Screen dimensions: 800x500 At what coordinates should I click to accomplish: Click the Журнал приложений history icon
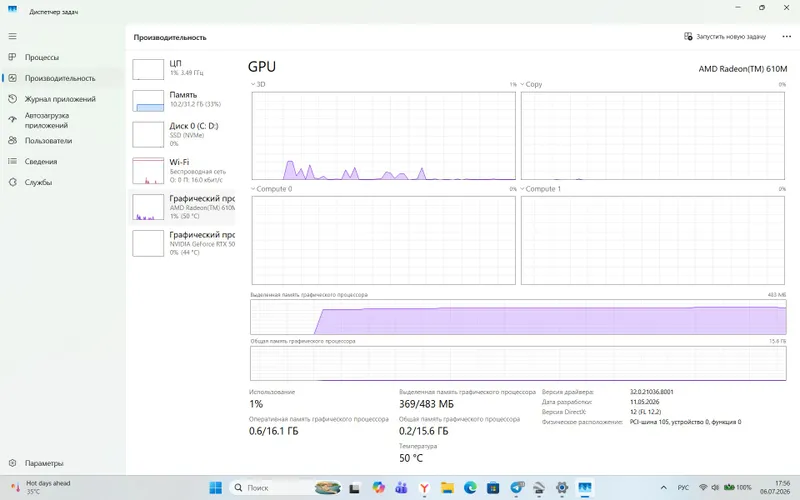click(x=12, y=99)
